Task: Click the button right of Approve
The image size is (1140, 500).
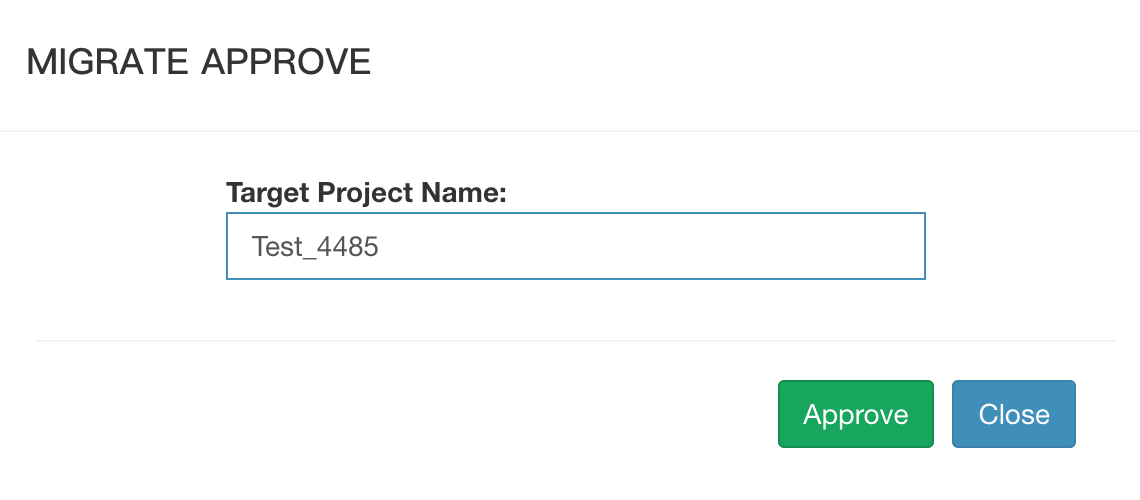Action: coord(1013,414)
